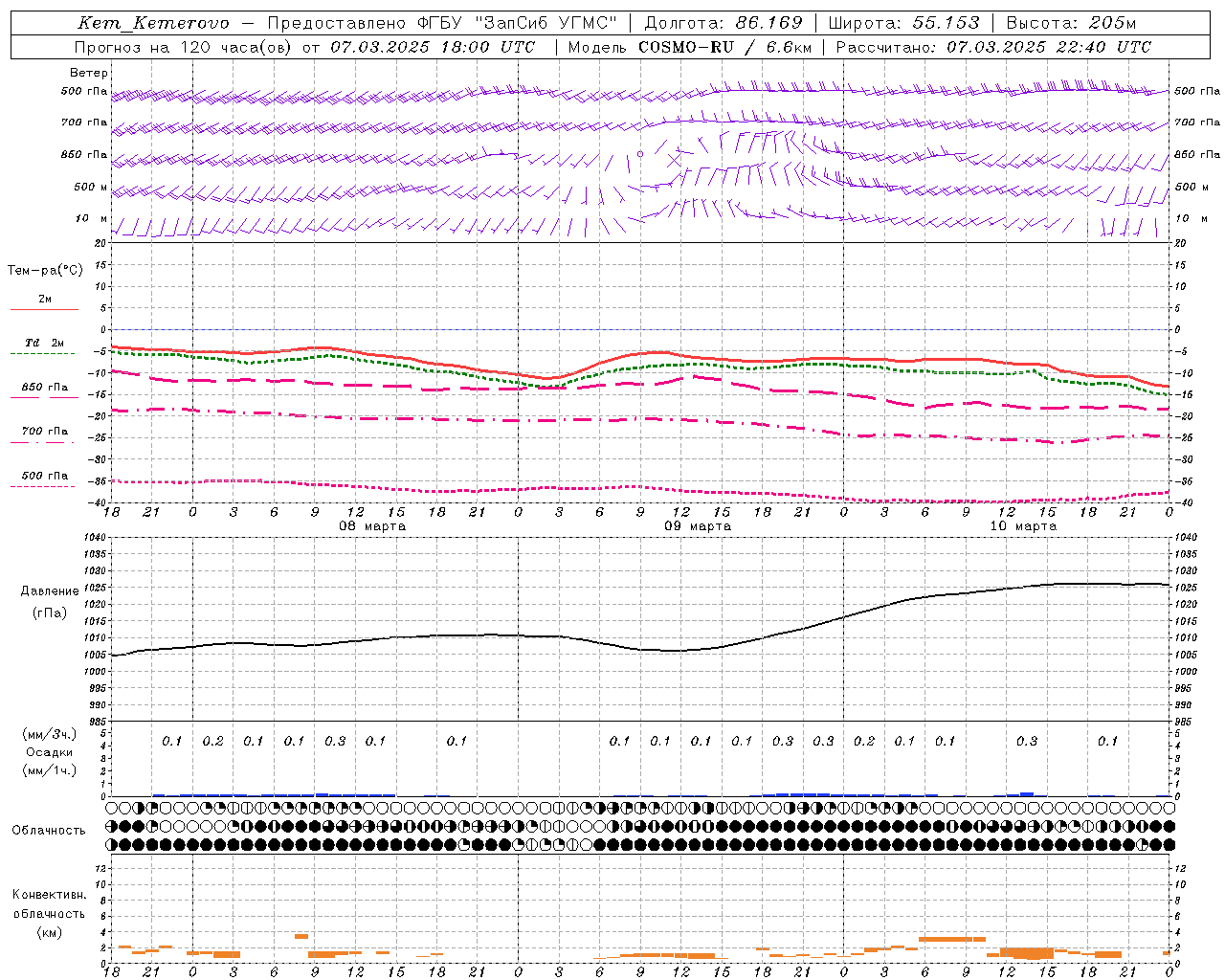1225x980 pixels.
Task: Click the '700 гПа' temperature legend entry
Action: click(x=45, y=432)
